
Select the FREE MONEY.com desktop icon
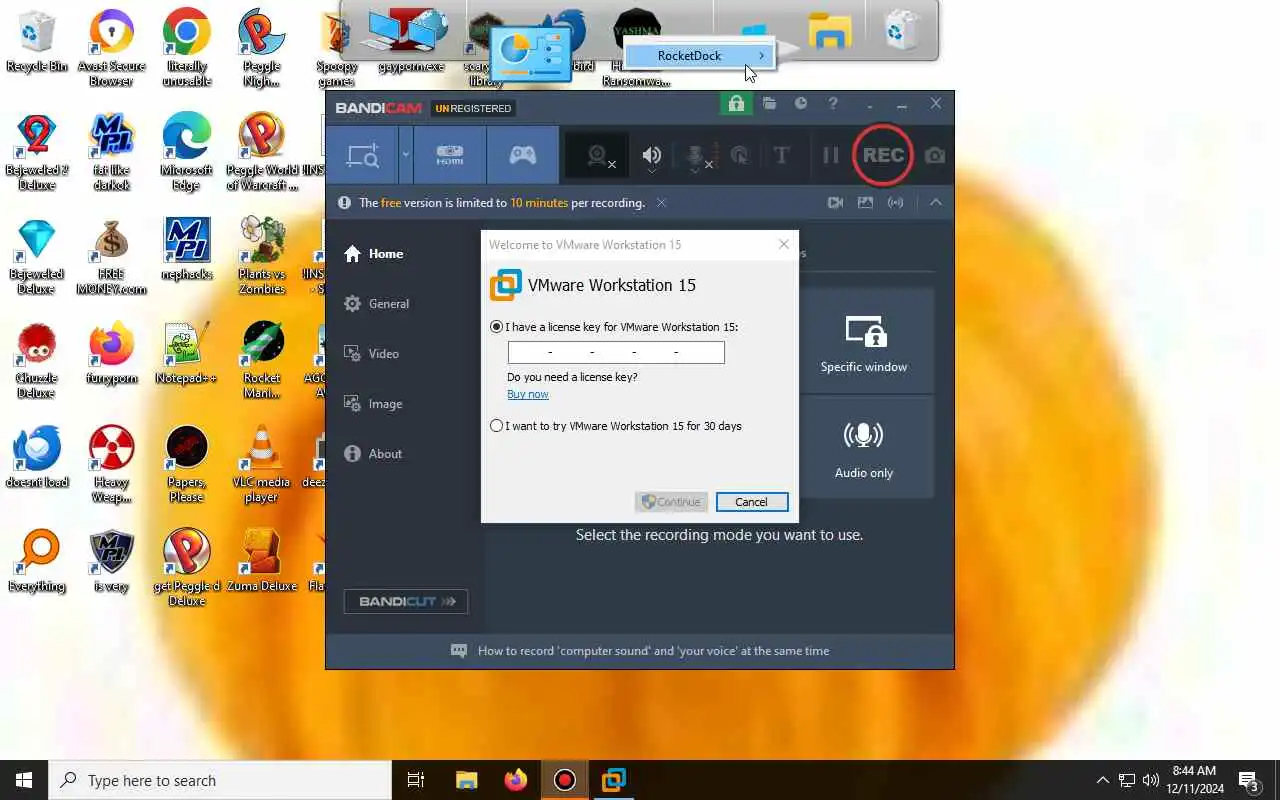pyautogui.click(x=111, y=255)
